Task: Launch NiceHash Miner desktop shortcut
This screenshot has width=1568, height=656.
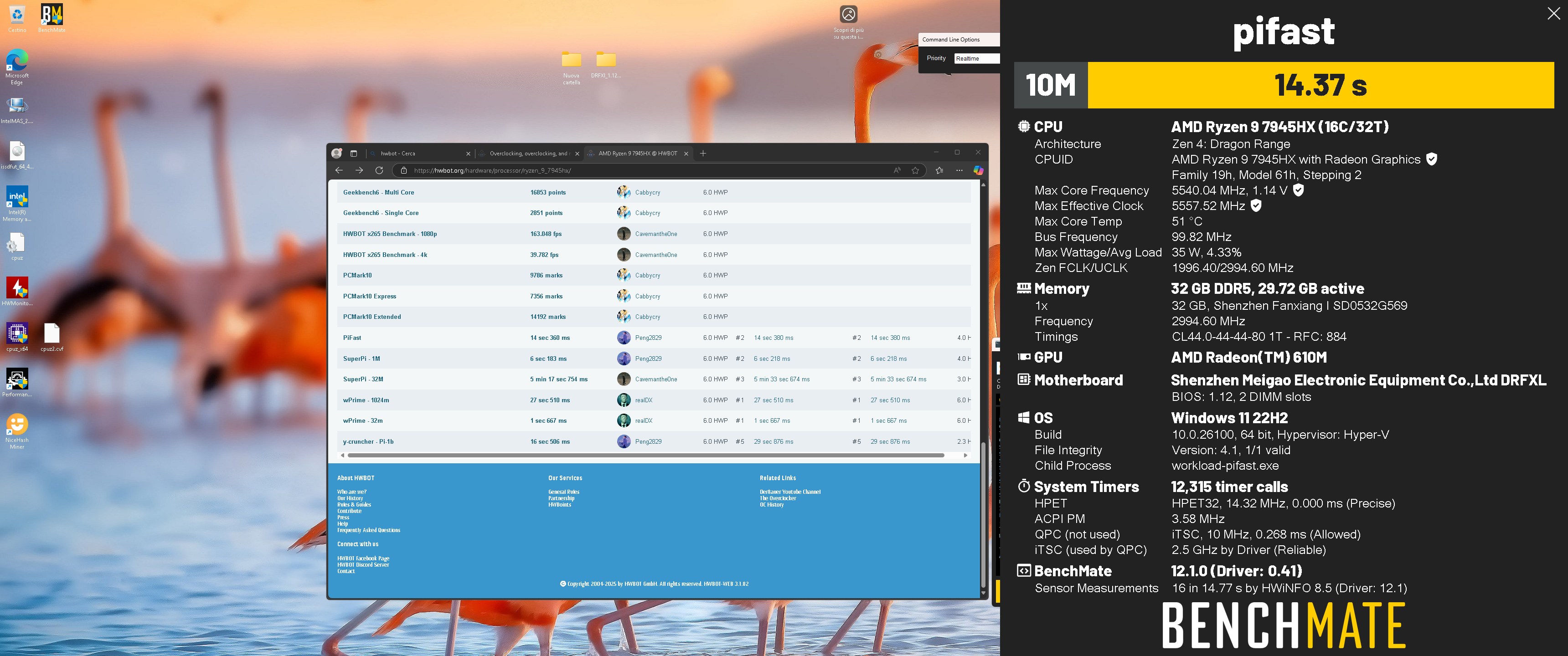Action: tap(17, 431)
